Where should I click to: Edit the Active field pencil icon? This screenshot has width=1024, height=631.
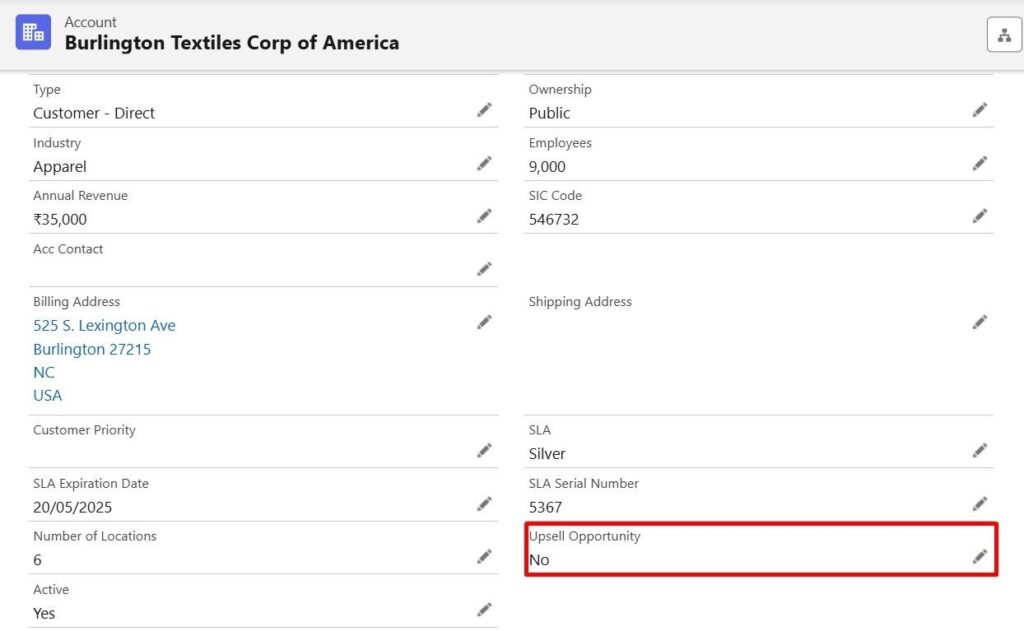pos(484,610)
